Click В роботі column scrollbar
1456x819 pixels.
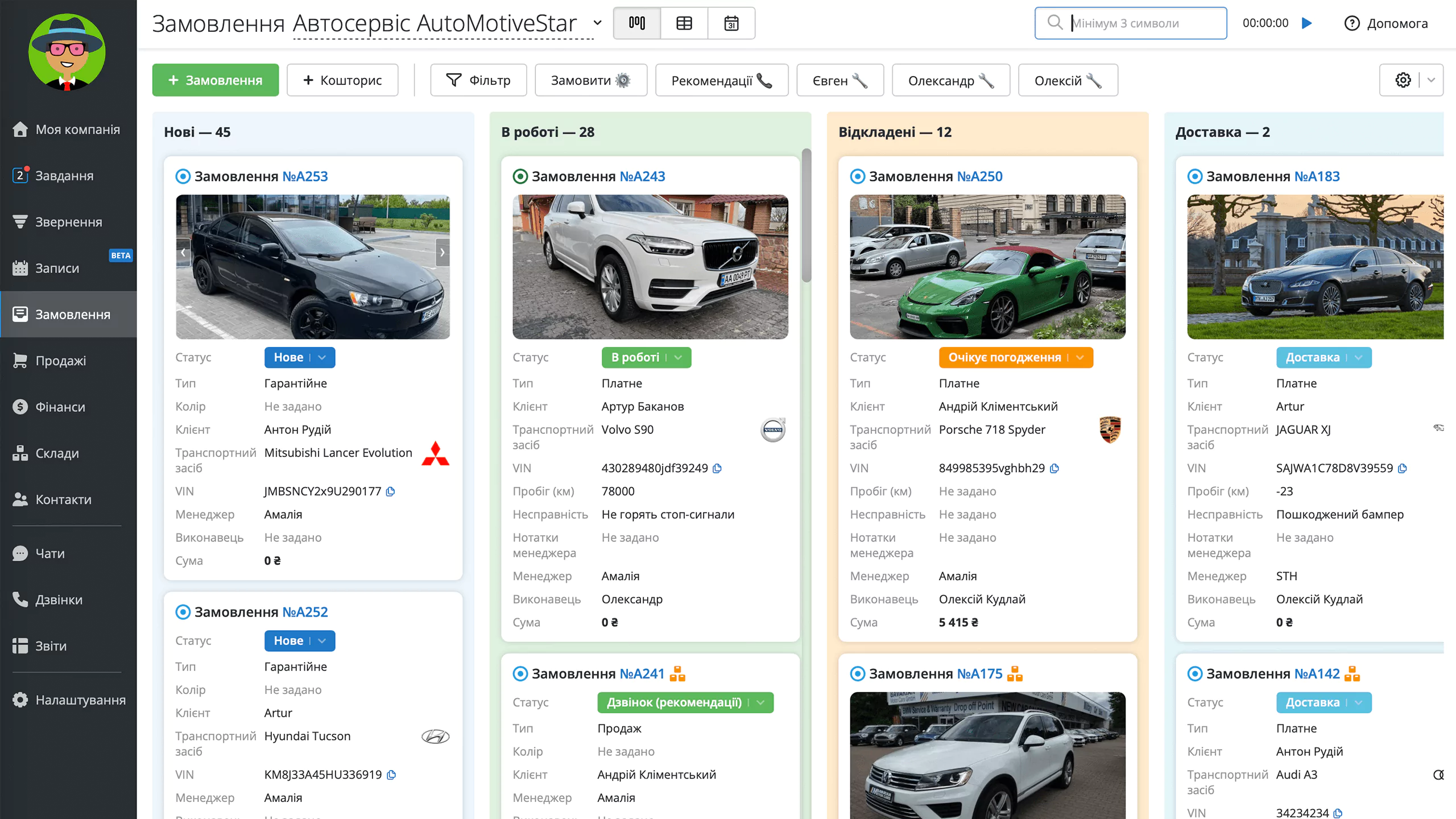point(806,215)
